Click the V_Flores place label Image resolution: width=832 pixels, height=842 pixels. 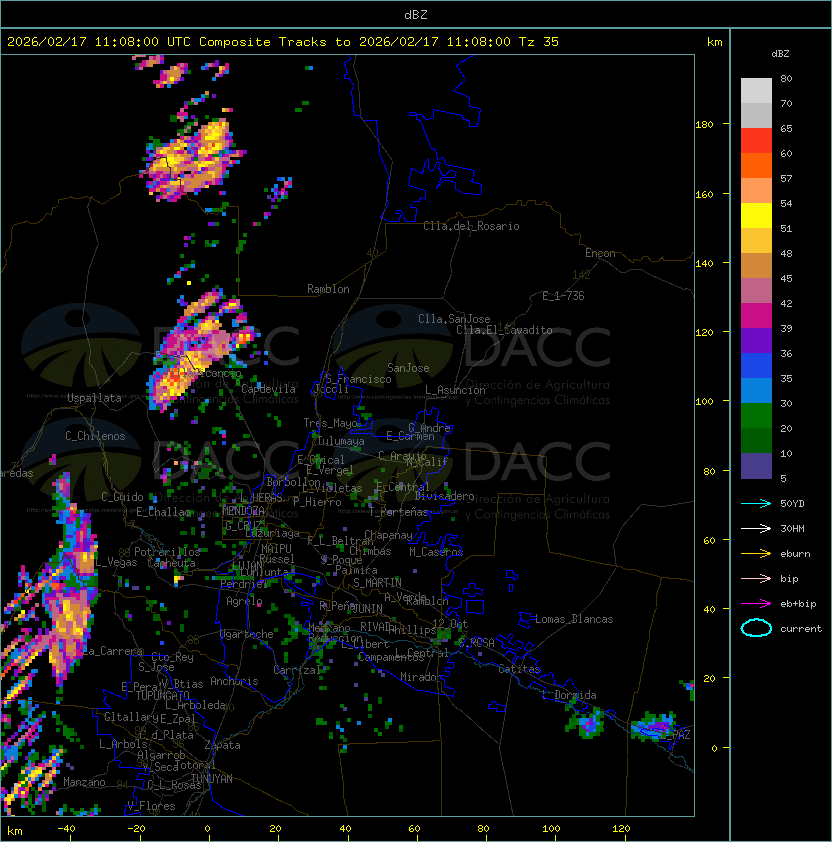(x=151, y=806)
